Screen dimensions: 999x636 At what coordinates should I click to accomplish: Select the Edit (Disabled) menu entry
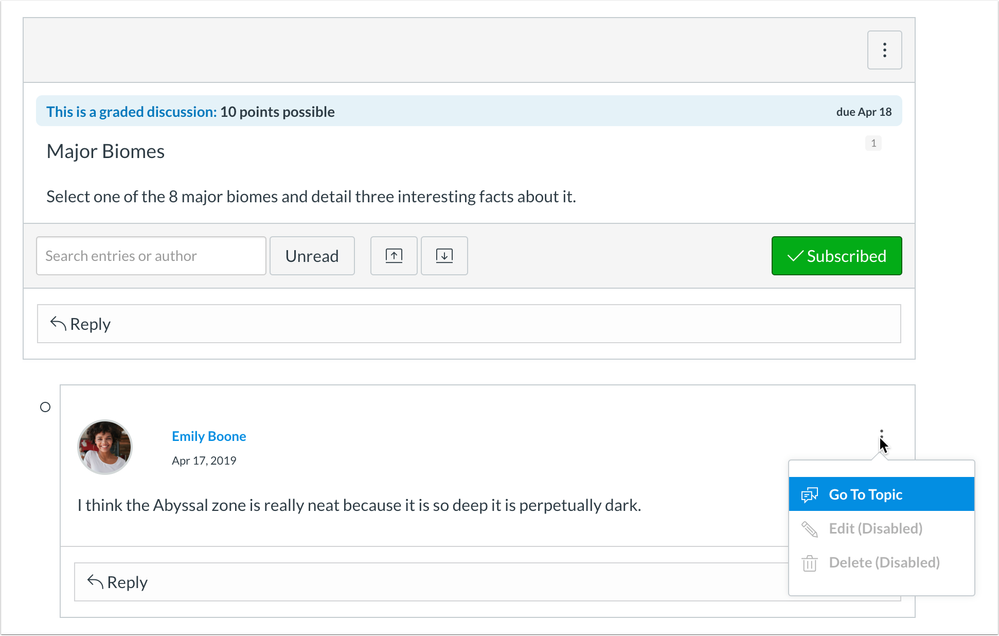[881, 528]
